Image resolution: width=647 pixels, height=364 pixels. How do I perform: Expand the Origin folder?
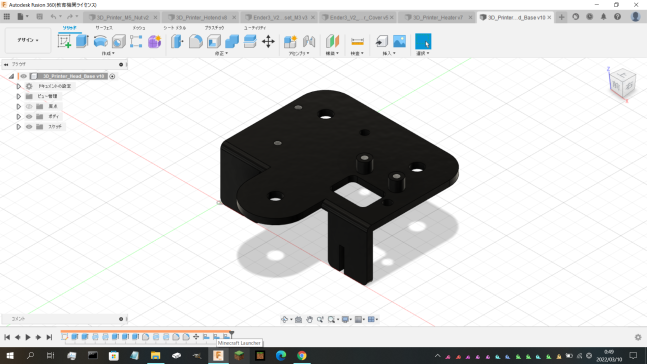19,106
